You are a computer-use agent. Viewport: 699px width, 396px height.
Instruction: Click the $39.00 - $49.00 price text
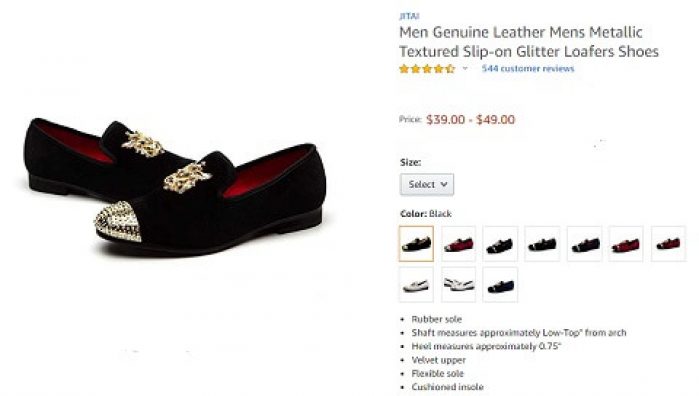click(470, 120)
